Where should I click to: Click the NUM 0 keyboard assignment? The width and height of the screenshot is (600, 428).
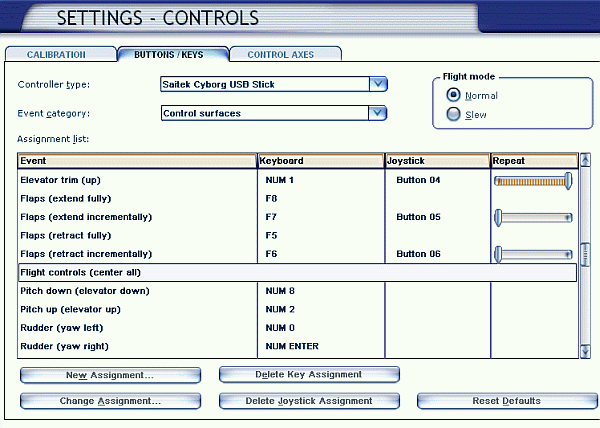(x=280, y=328)
